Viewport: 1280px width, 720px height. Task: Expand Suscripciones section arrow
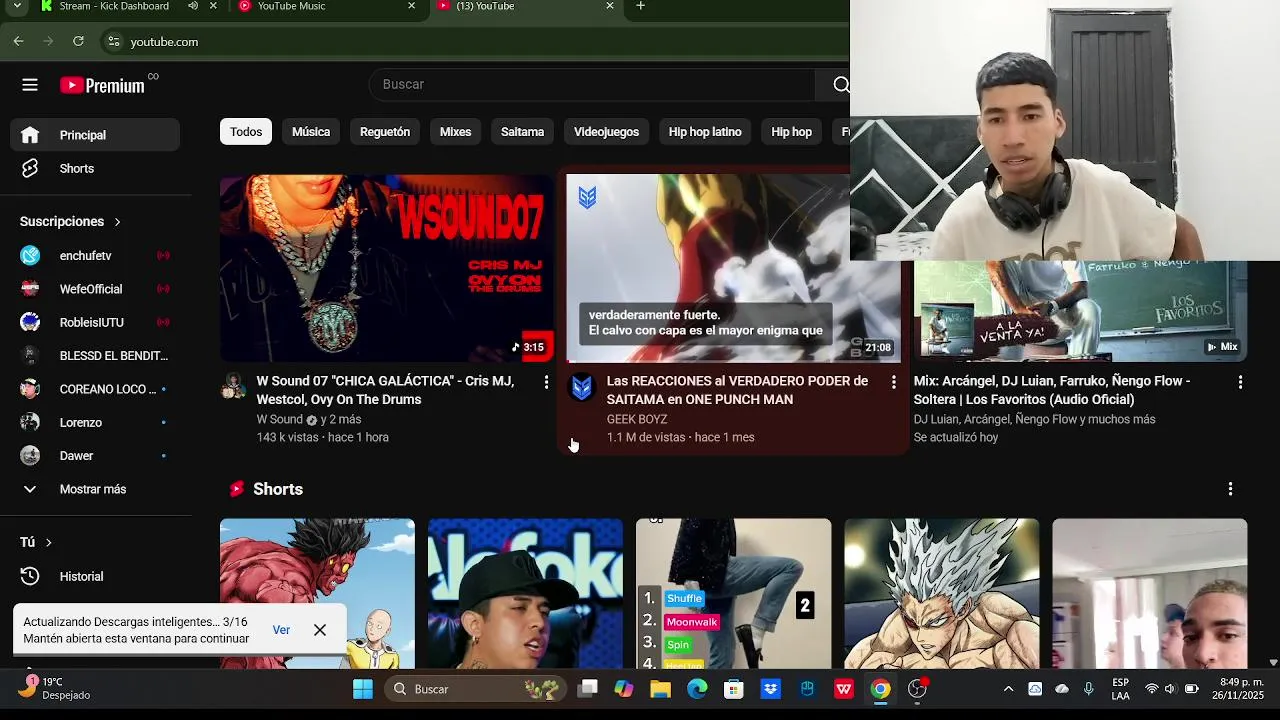coord(117,222)
